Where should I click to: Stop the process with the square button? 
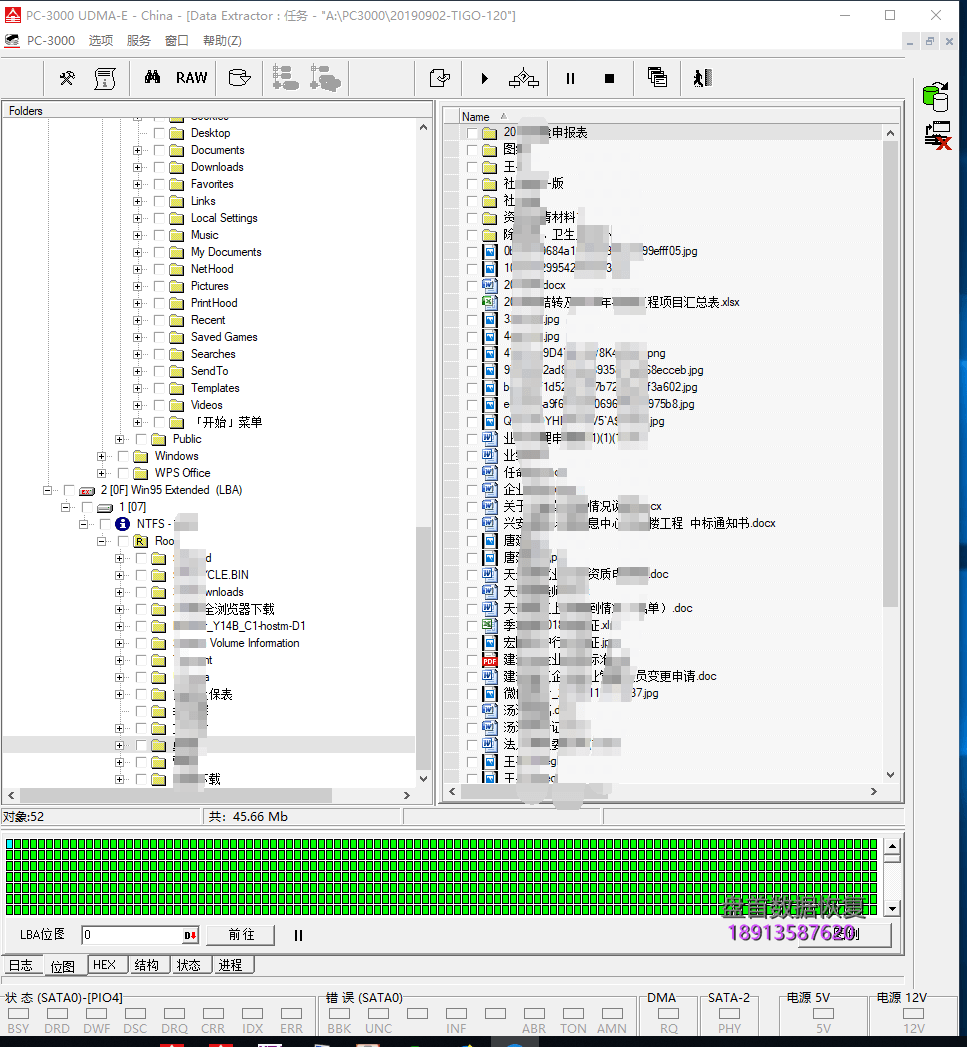609,79
